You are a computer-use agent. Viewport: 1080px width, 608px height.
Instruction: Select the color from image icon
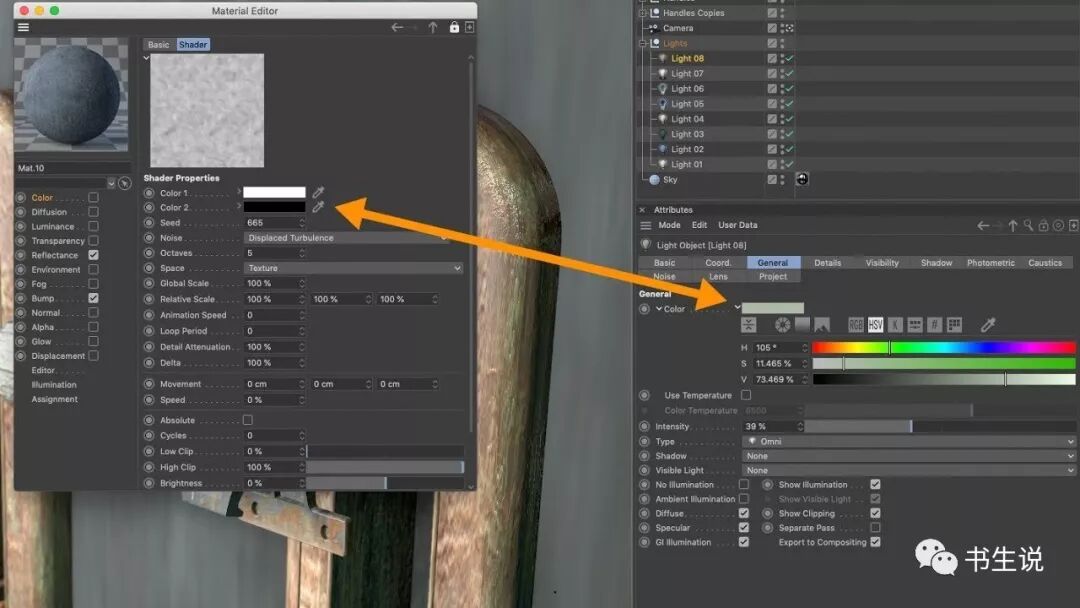pyautogui.click(x=822, y=324)
